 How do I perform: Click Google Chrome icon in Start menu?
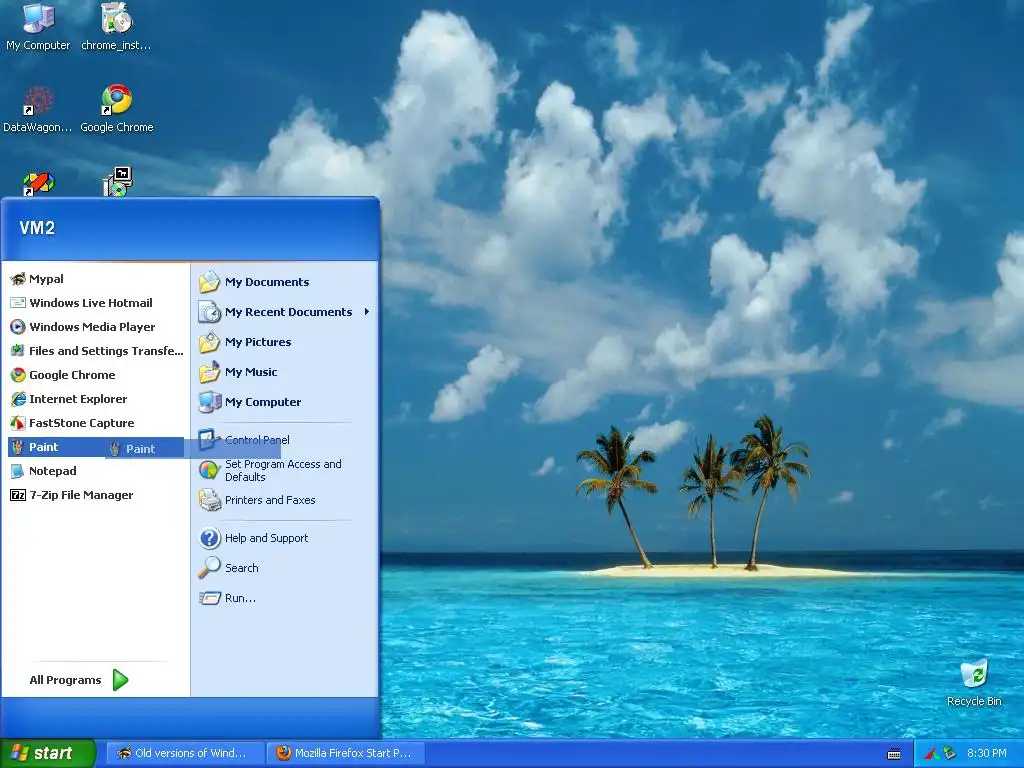point(18,375)
